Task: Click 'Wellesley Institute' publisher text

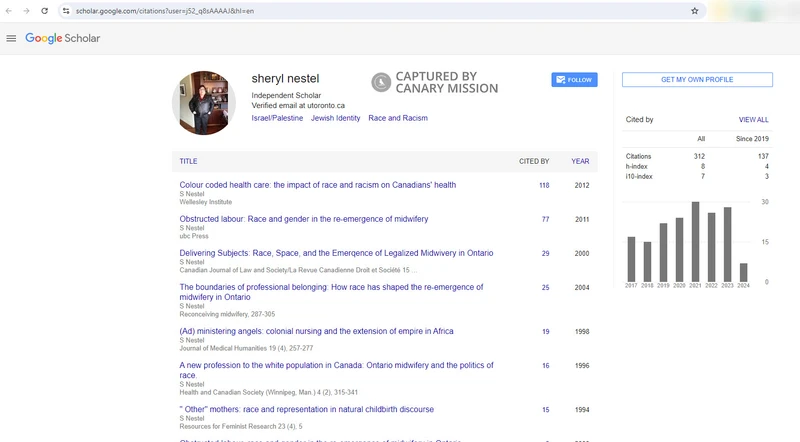Action: (x=206, y=202)
